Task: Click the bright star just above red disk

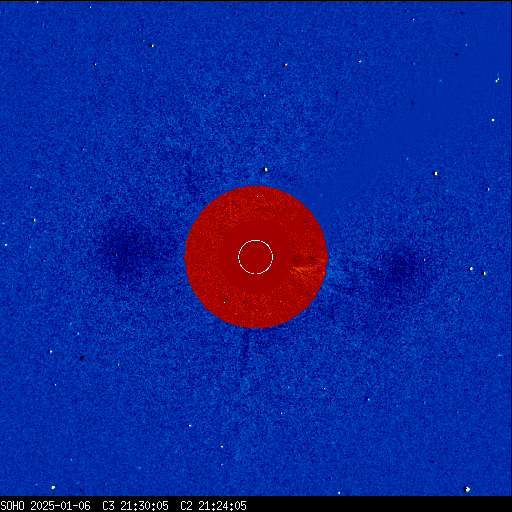Action: tap(266, 169)
